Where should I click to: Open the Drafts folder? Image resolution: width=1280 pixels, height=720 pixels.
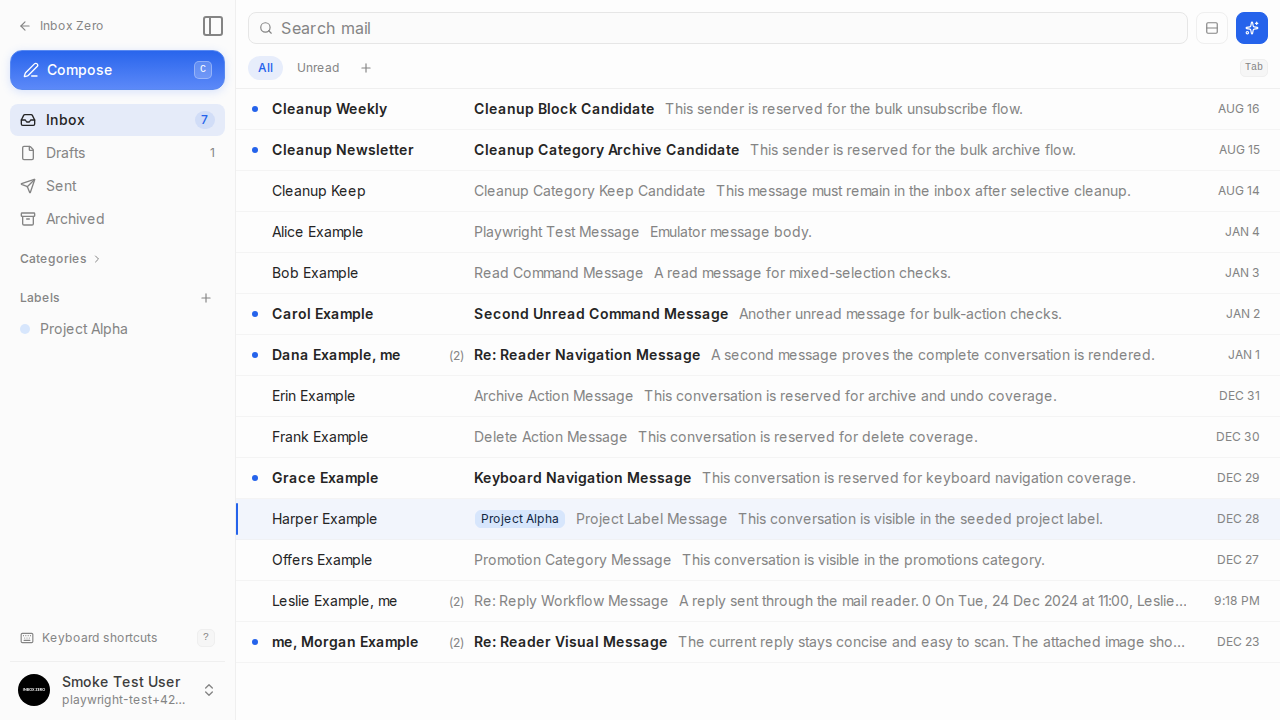pos(117,153)
